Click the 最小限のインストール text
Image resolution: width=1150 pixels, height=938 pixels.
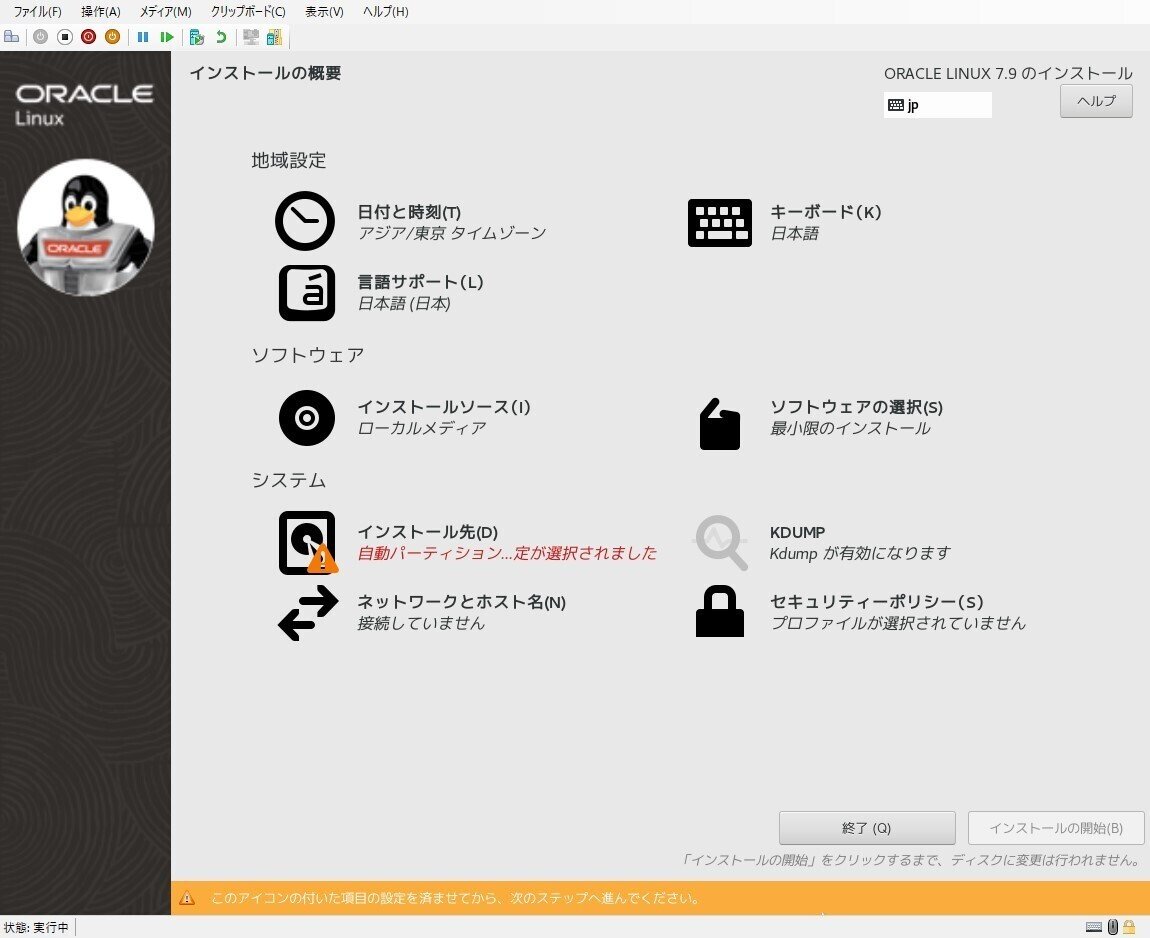pos(850,428)
